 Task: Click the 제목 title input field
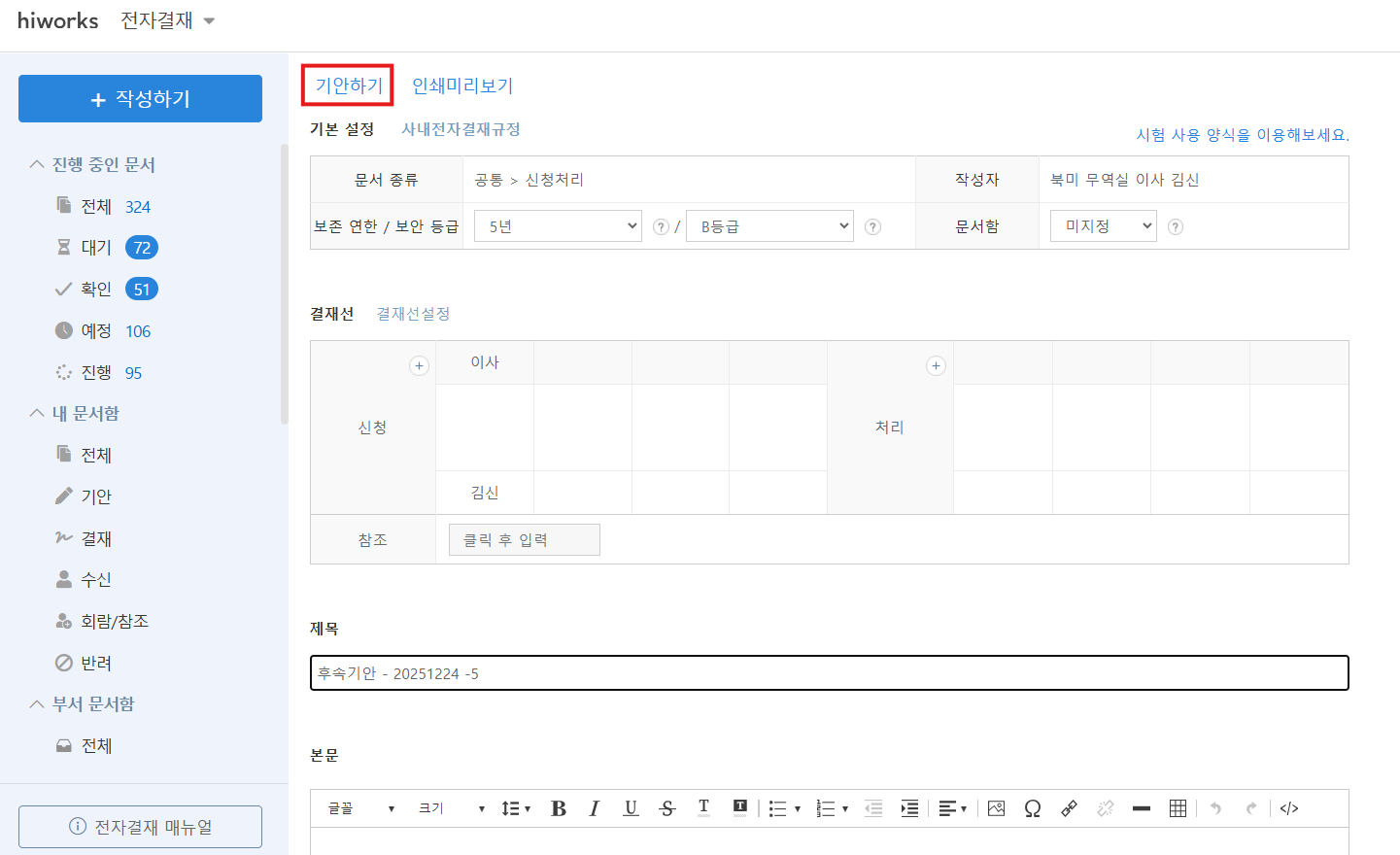tap(829, 673)
